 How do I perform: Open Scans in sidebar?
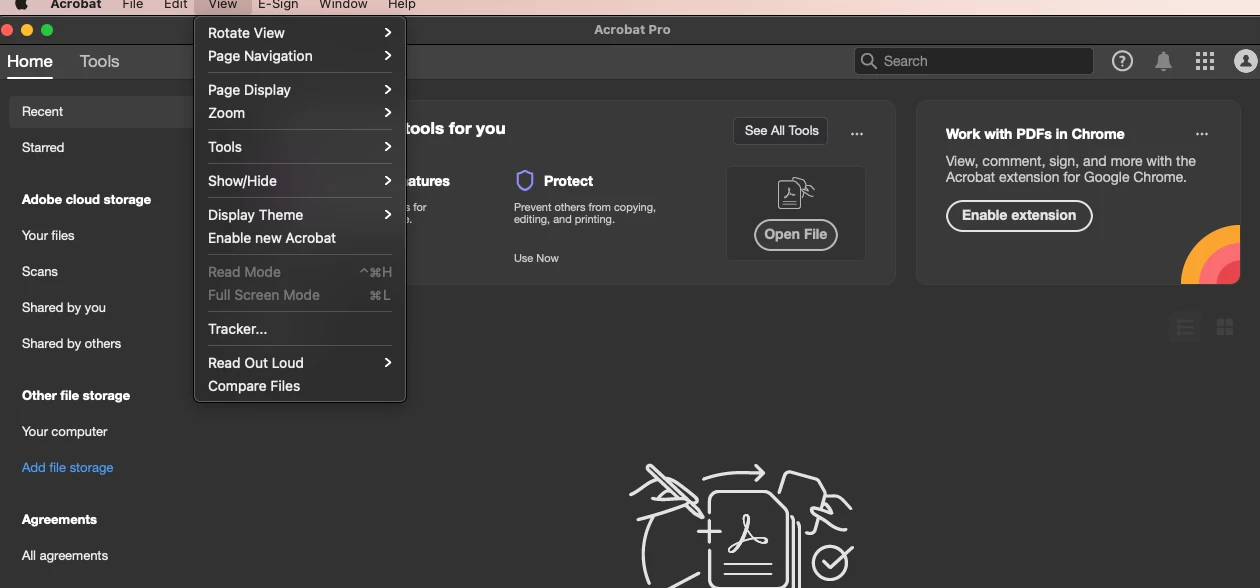tap(40, 271)
